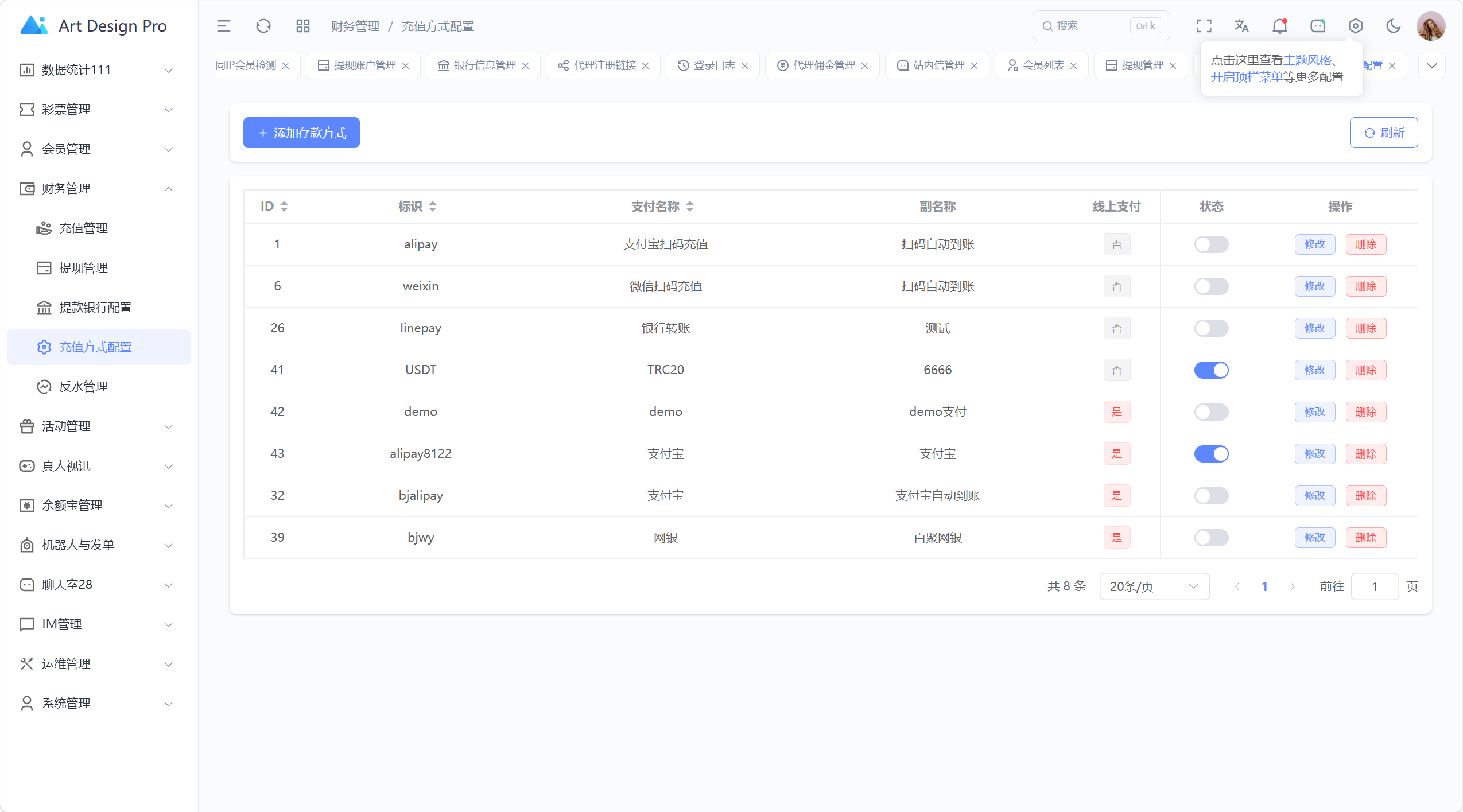This screenshot has height=812, width=1463.
Task: Close the 会员列表 tab
Action: click(x=1074, y=65)
